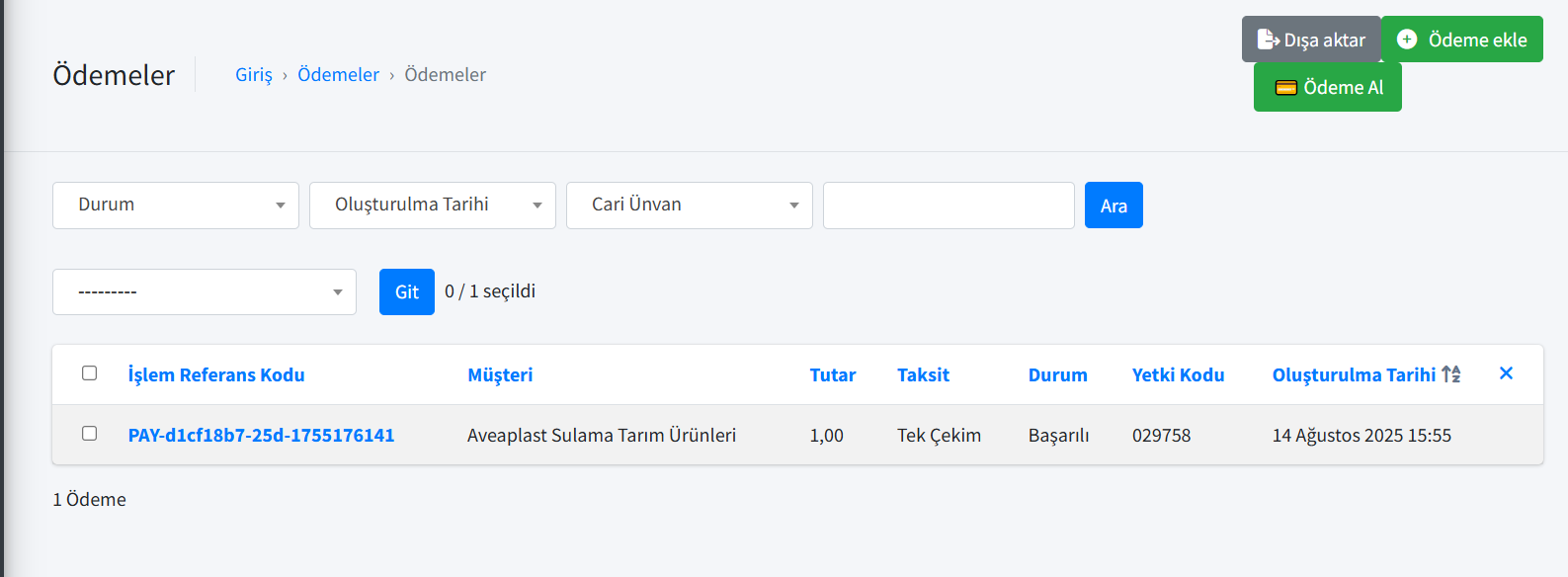Navigate to Giriş via the breadcrumb
The height and width of the screenshot is (577, 1568).
tap(253, 74)
